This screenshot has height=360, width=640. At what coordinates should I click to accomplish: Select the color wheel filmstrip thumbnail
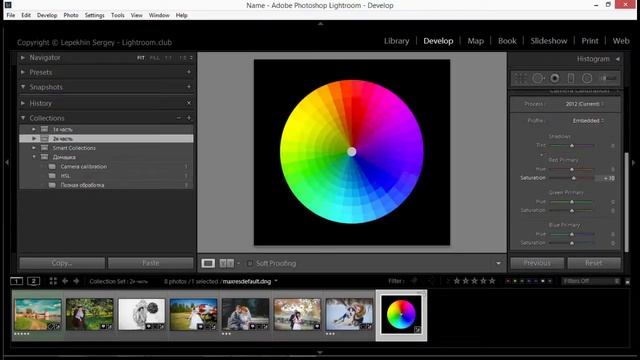(x=401, y=315)
